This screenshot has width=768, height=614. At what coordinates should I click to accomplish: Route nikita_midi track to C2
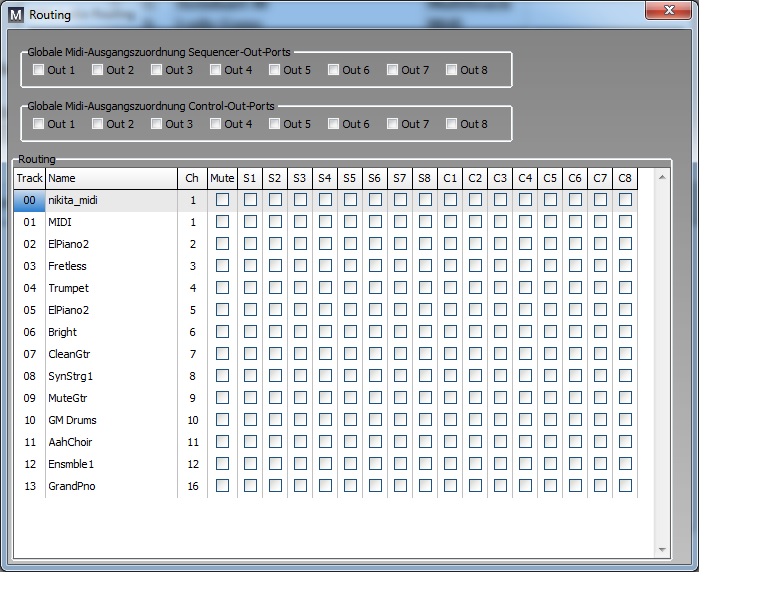coord(475,200)
